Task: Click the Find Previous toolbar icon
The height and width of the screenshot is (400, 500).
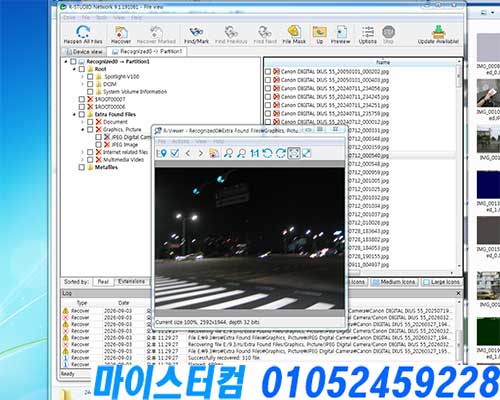Action: coord(231,34)
